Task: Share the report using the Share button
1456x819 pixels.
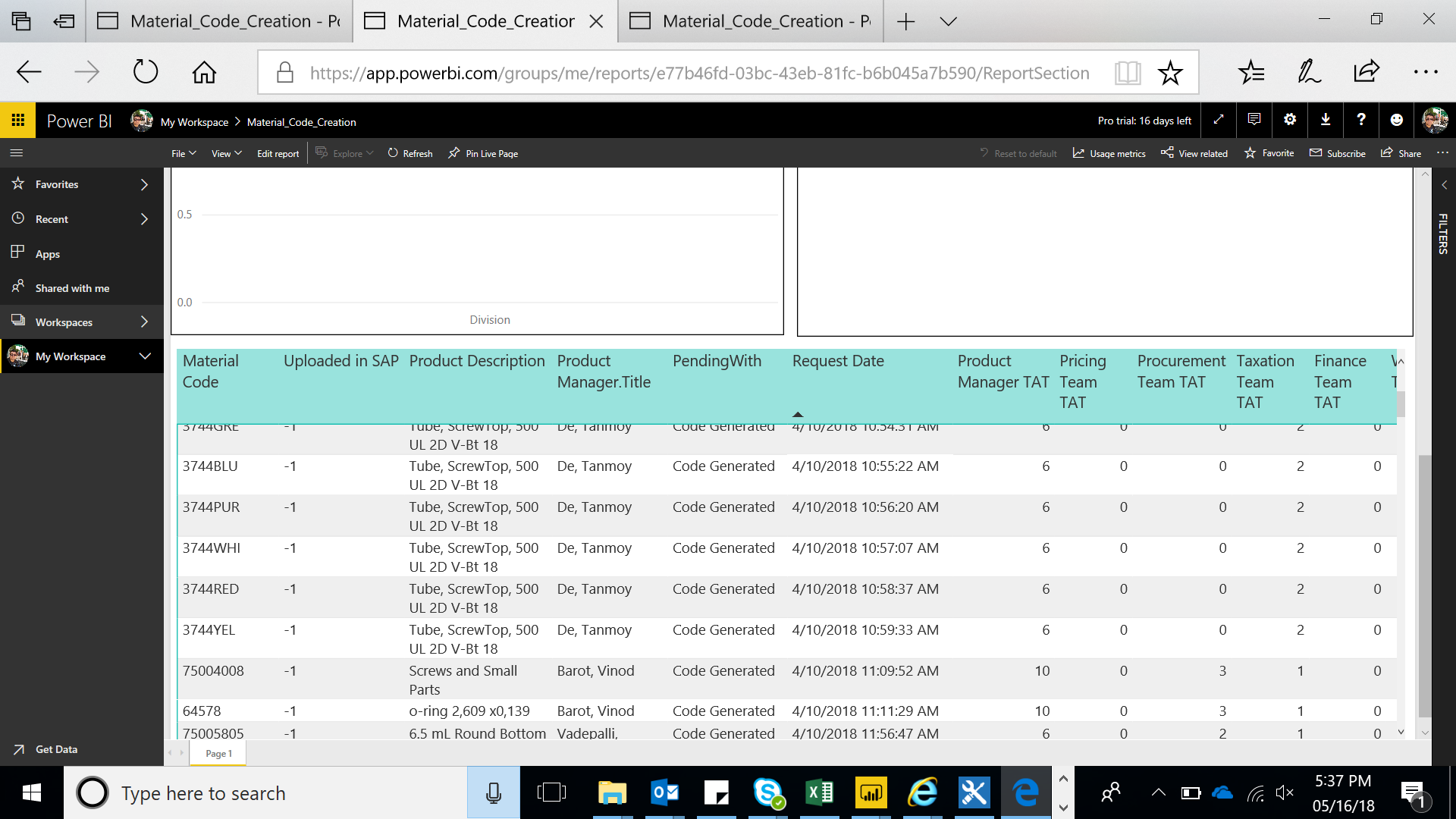Action: (x=1401, y=153)
